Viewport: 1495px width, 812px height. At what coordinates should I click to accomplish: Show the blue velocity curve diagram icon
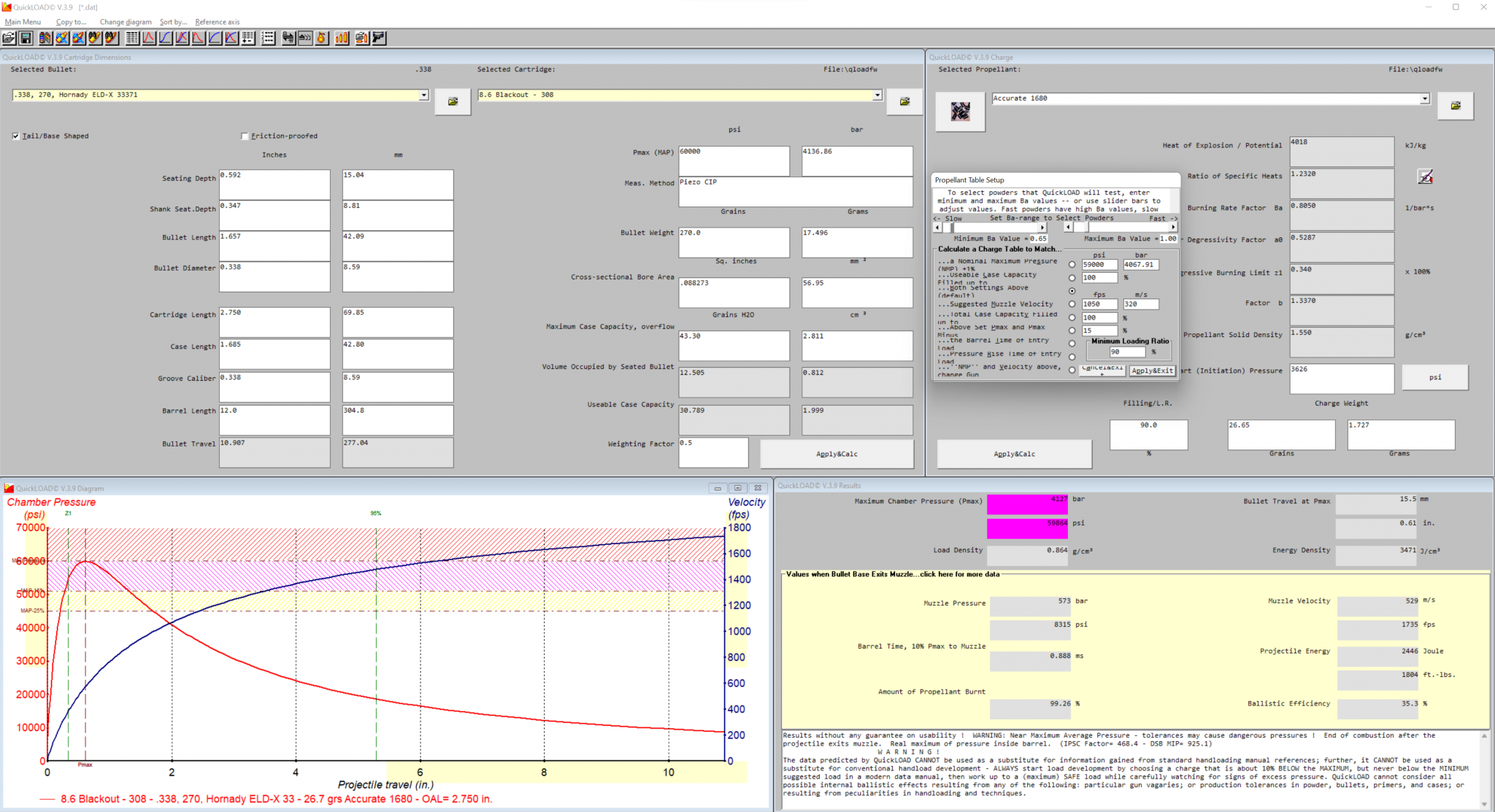point(165,38)
